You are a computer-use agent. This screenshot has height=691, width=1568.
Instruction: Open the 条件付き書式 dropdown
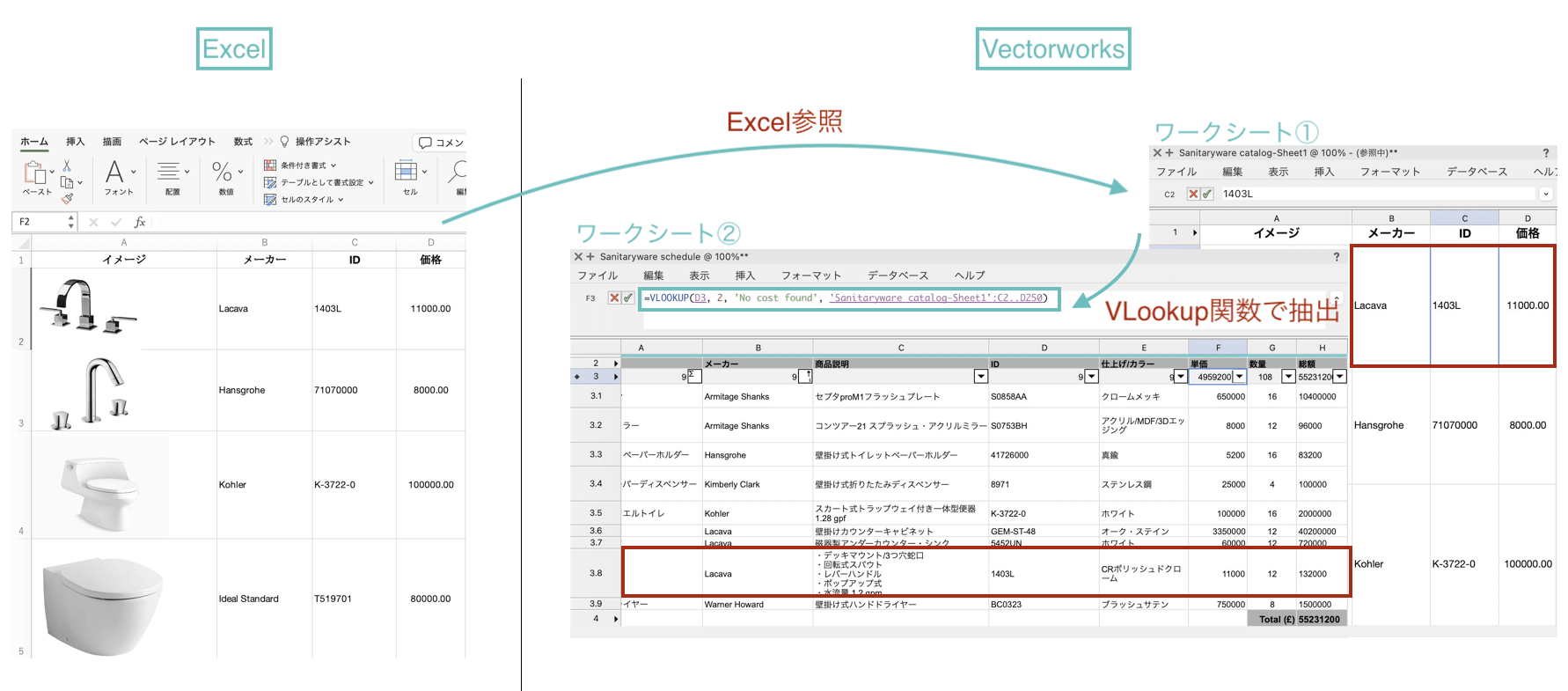click(333, 165)
